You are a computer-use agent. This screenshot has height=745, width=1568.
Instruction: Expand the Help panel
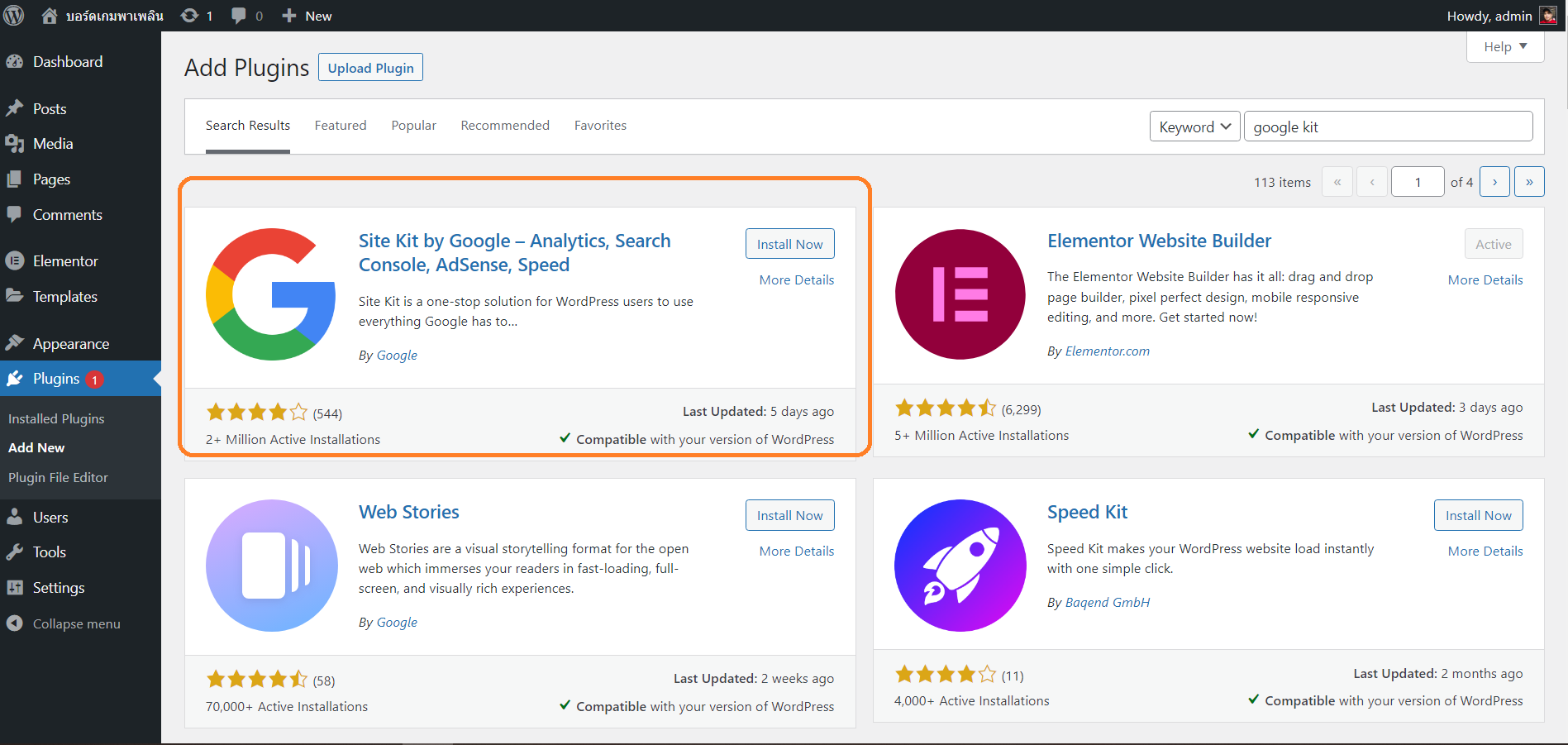point(1504,46)
